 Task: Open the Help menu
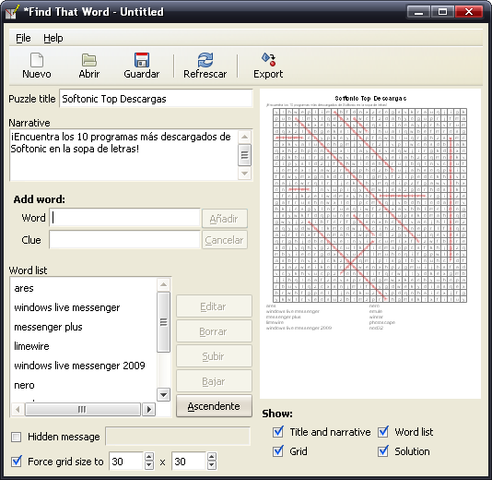[x=53, y=38]
